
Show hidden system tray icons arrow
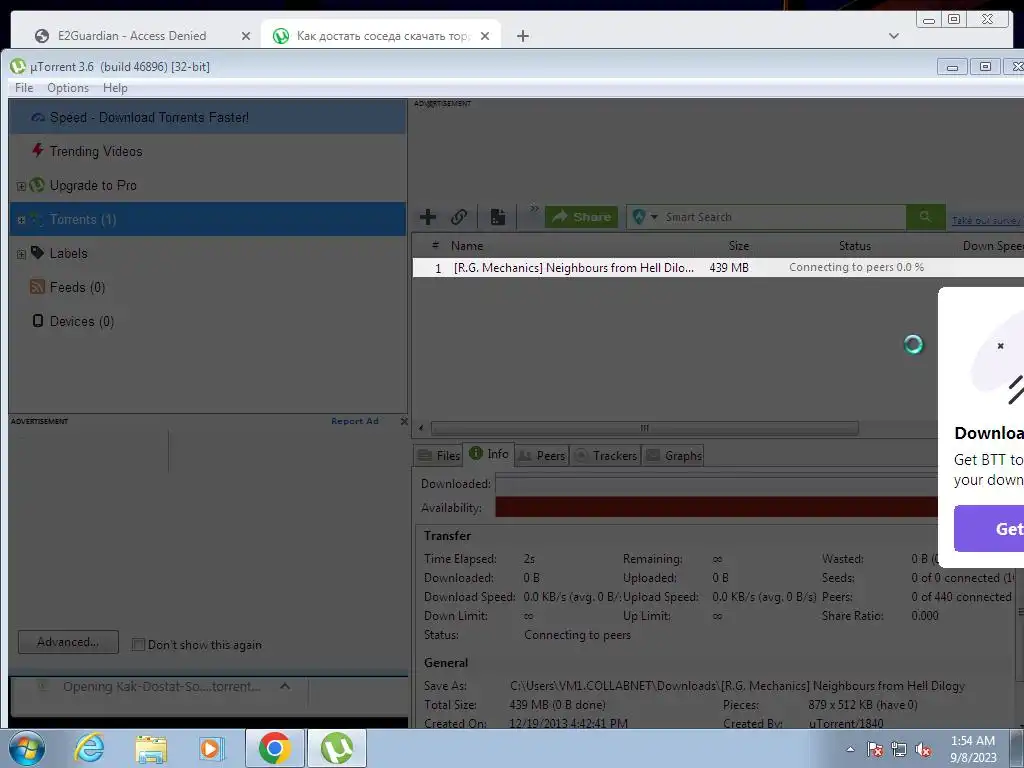(x=850, y=749)
